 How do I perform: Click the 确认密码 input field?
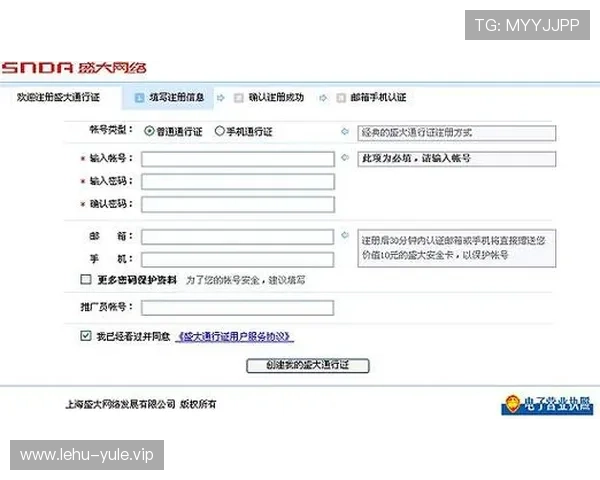[238, 204]
